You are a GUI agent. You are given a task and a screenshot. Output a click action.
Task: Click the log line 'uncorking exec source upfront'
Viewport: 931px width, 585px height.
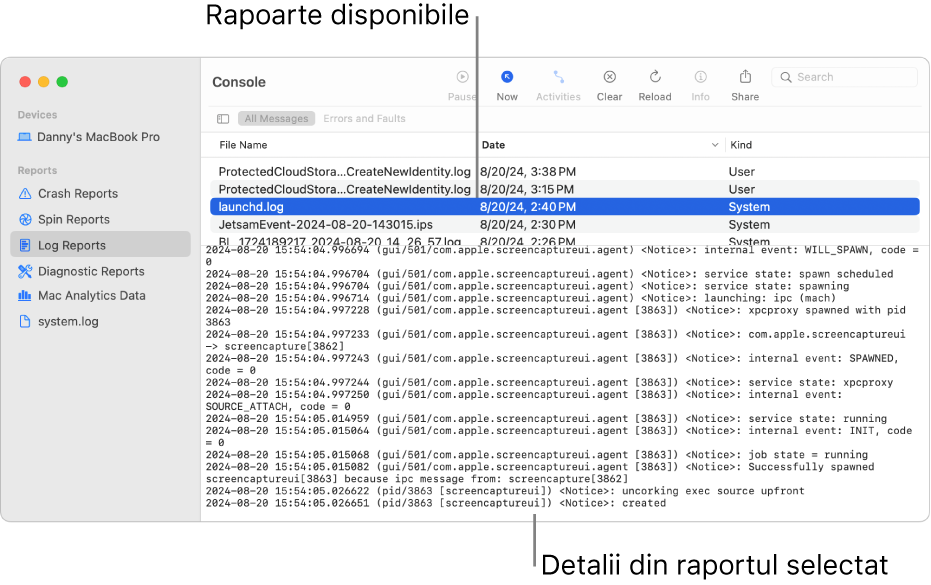pyautogui.click(x=505, y=491)
